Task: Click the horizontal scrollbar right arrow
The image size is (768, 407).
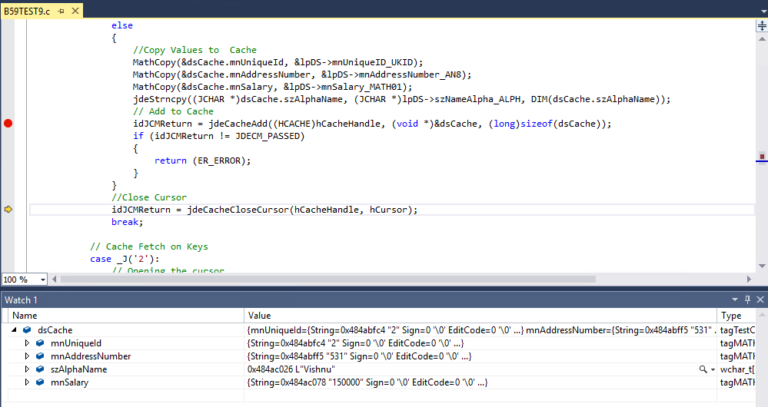Action: 748,279
